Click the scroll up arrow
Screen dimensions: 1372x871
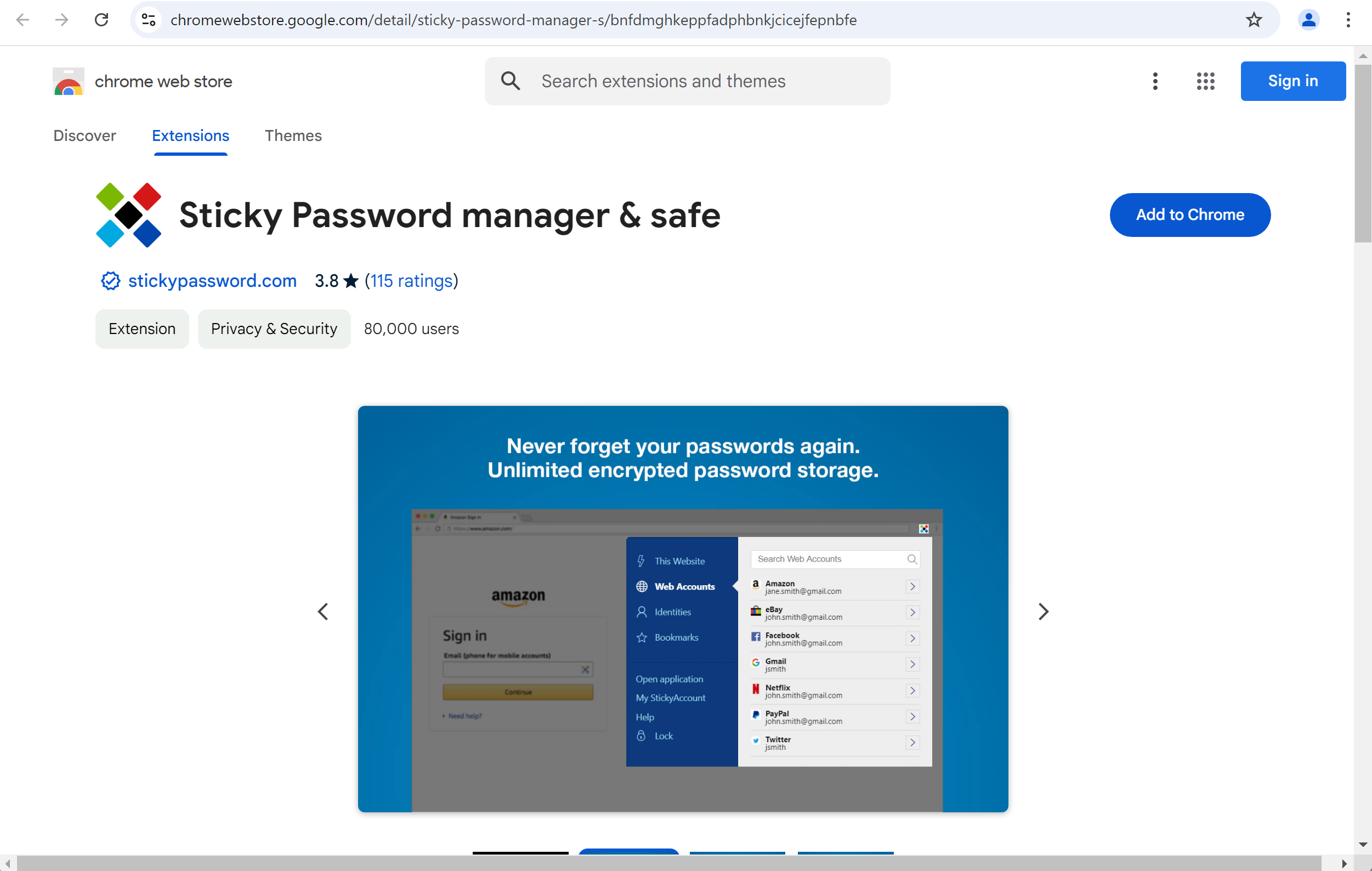pos(1363,56)
